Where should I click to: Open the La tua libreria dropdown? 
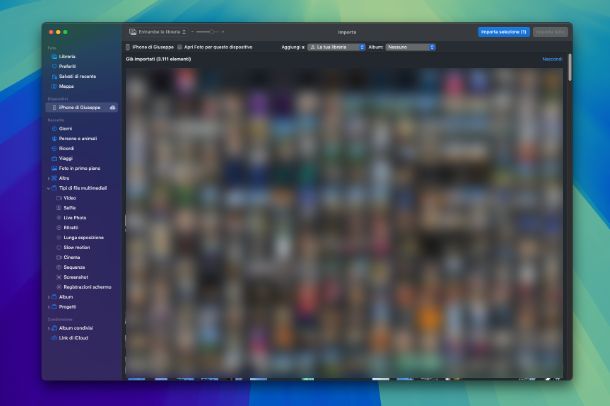click(x=337, y=47)
